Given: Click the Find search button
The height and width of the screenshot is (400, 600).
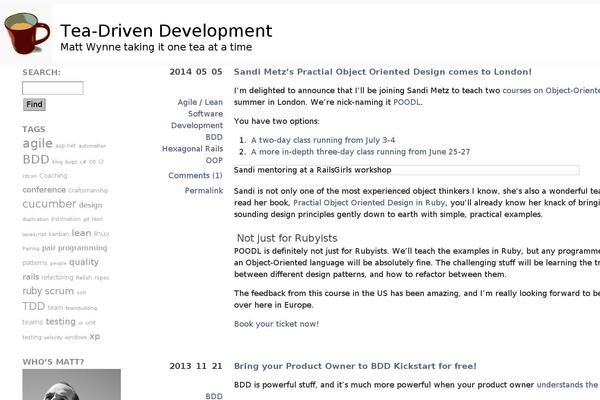Looking at the screenshot, I should coord(34,104).
